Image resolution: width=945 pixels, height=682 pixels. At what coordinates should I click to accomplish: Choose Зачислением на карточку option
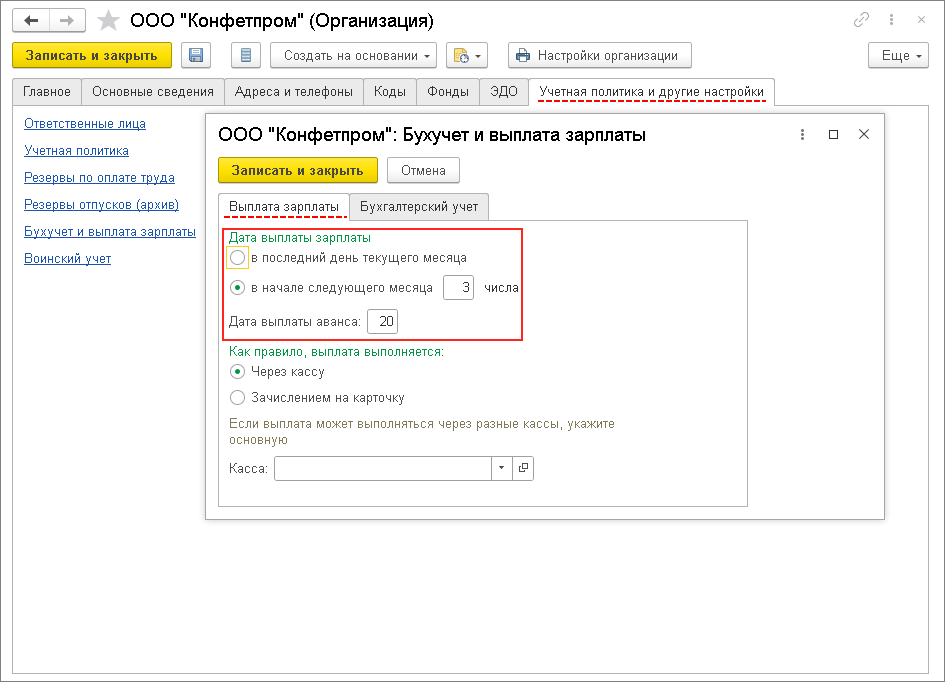237,398
